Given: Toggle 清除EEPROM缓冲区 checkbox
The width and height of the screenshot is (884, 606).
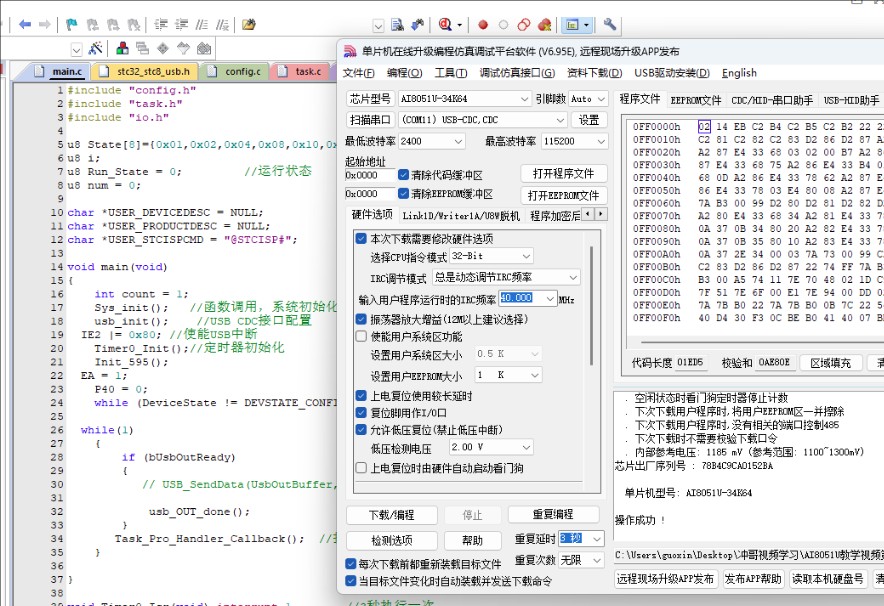Looking at the screenshot, I should click(x=403, y=193).
